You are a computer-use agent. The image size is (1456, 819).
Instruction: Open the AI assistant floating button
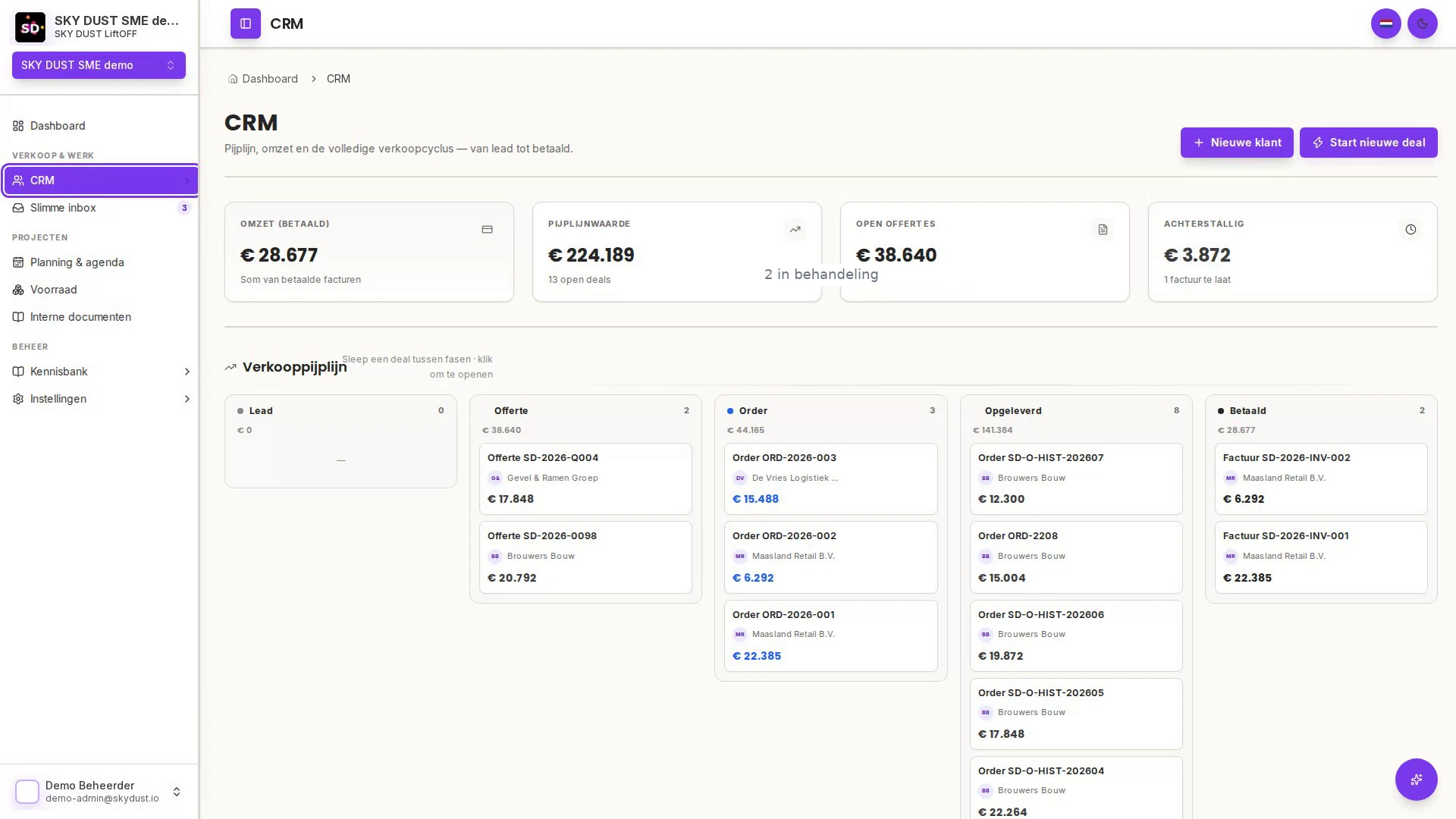[1417, 780]
